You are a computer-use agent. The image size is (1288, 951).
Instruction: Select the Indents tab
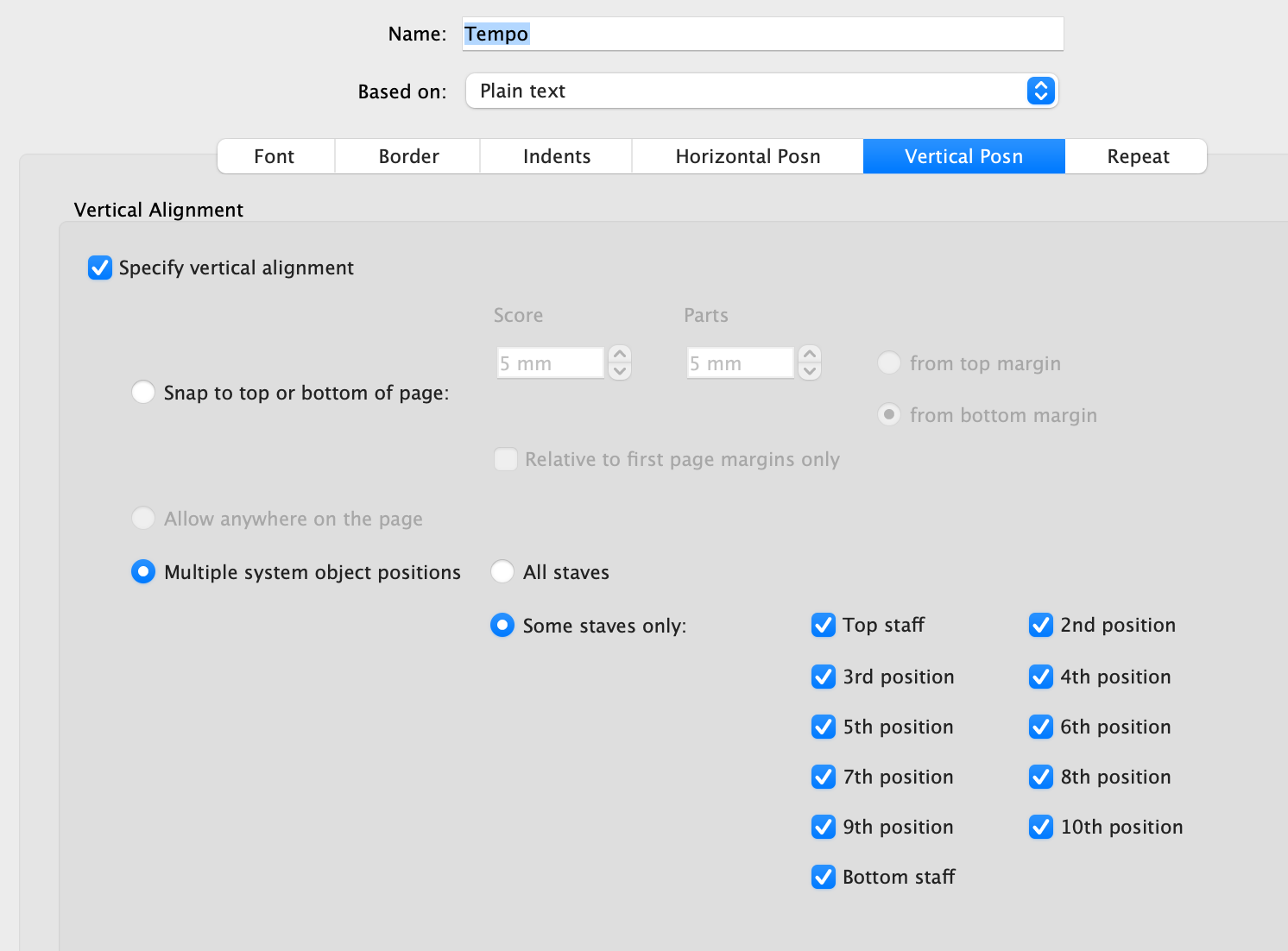(556, 156)
